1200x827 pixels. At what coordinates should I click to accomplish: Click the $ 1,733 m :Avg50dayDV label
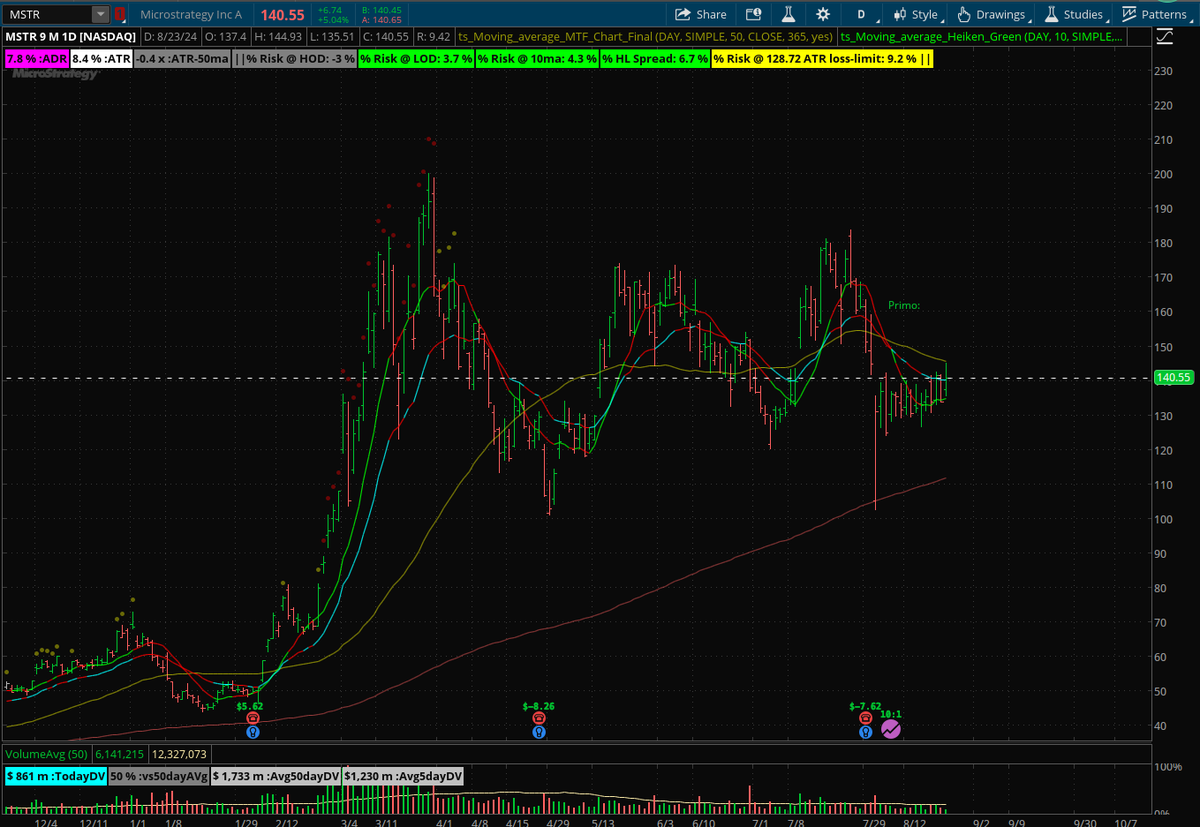(x=277, y=776)
